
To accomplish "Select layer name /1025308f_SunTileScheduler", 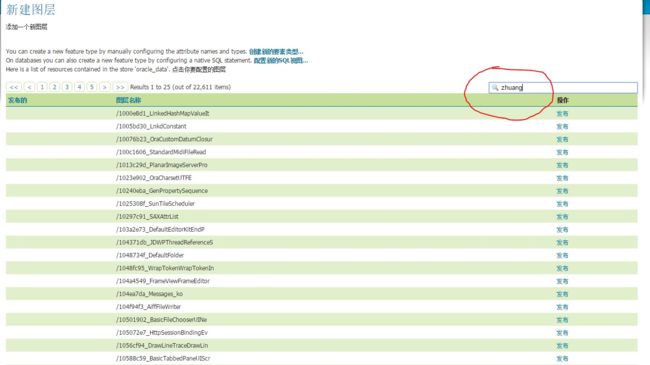I will click(155, 204).
